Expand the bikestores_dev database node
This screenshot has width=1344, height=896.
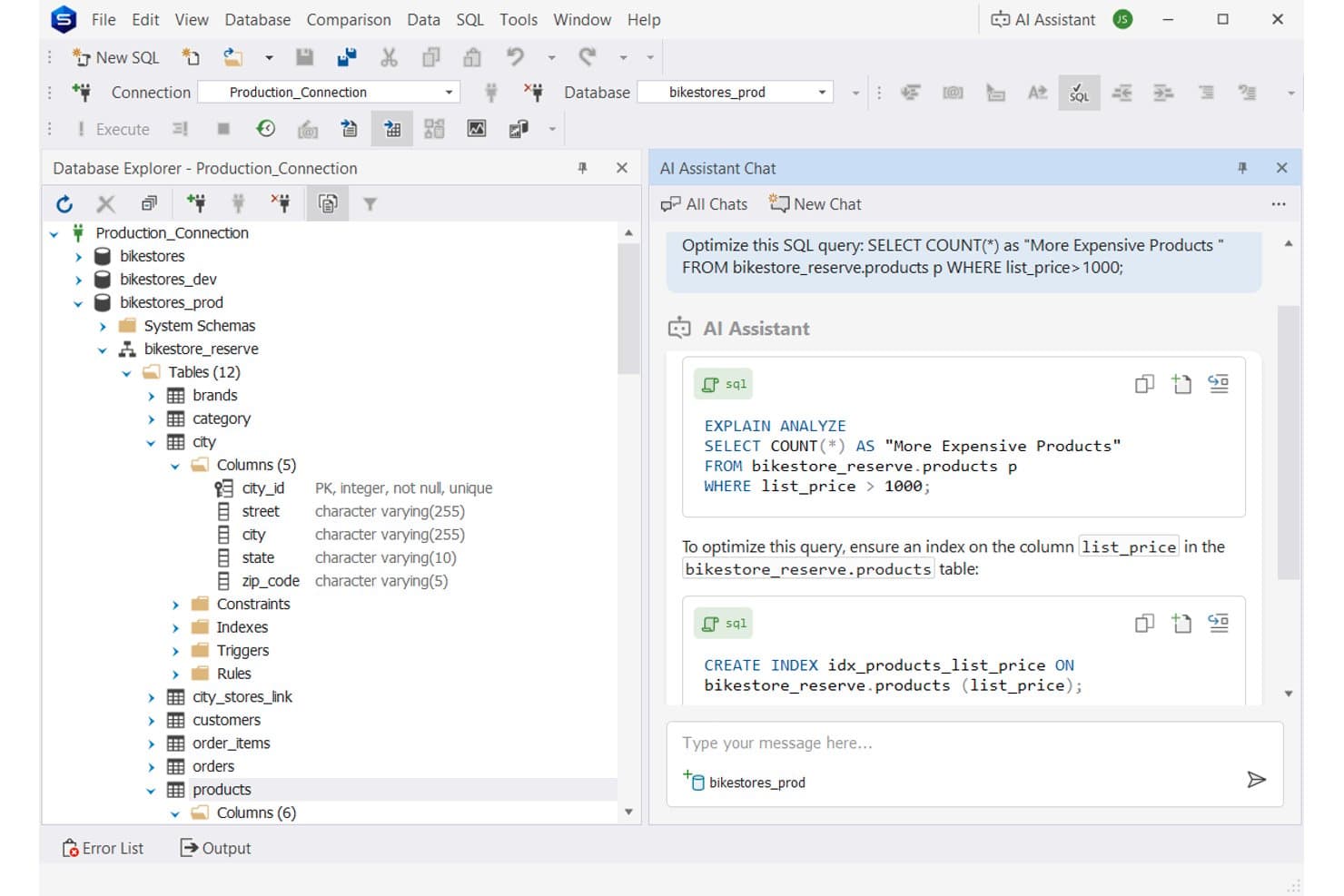[78, 280]
